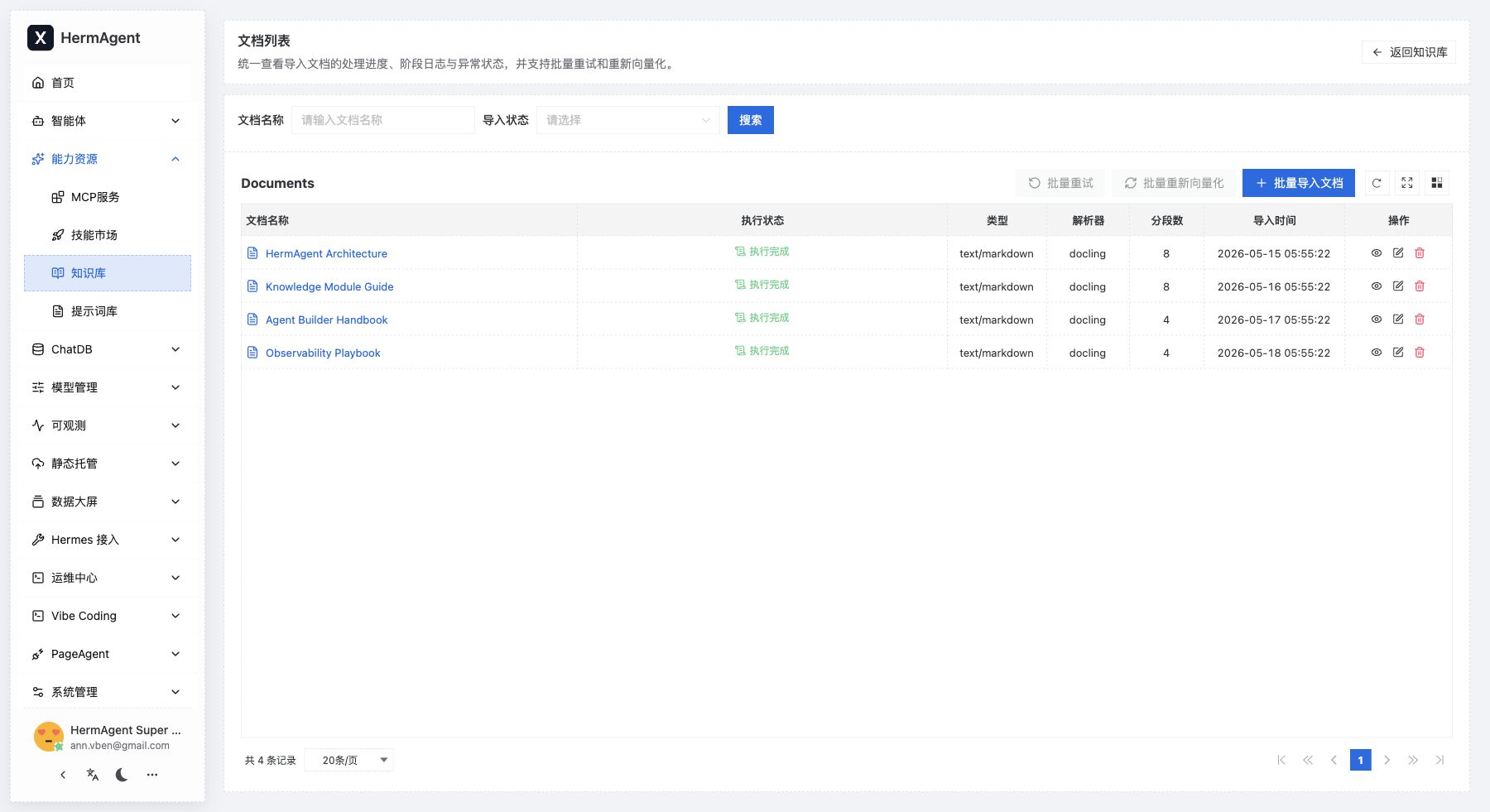The height and width of the screenshot is (812, 1490).
Task: Edit the HermAgent Architecture row
Action: 1398,253
